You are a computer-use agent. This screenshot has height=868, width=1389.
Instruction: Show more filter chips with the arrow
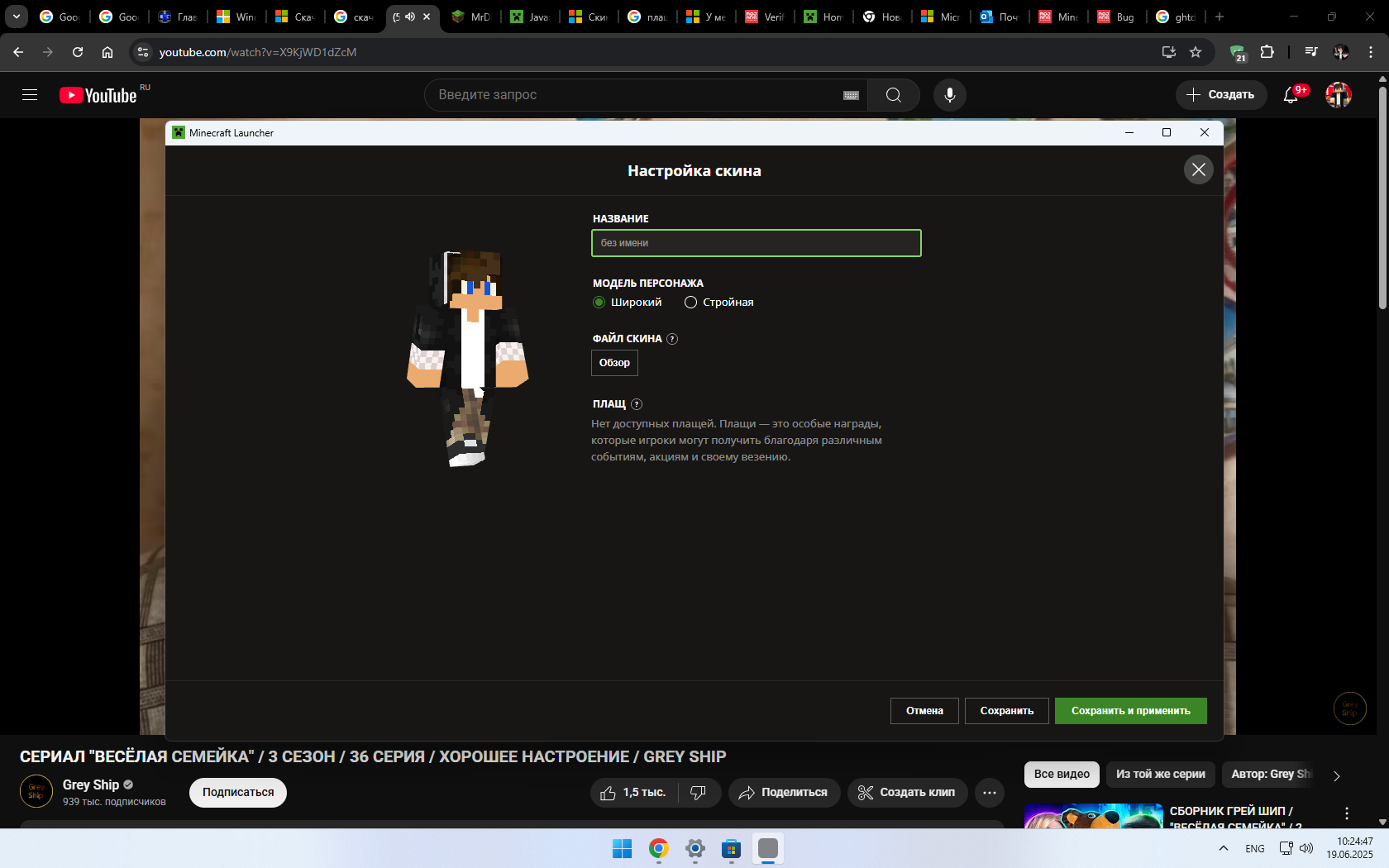(x=1337, y=775)
